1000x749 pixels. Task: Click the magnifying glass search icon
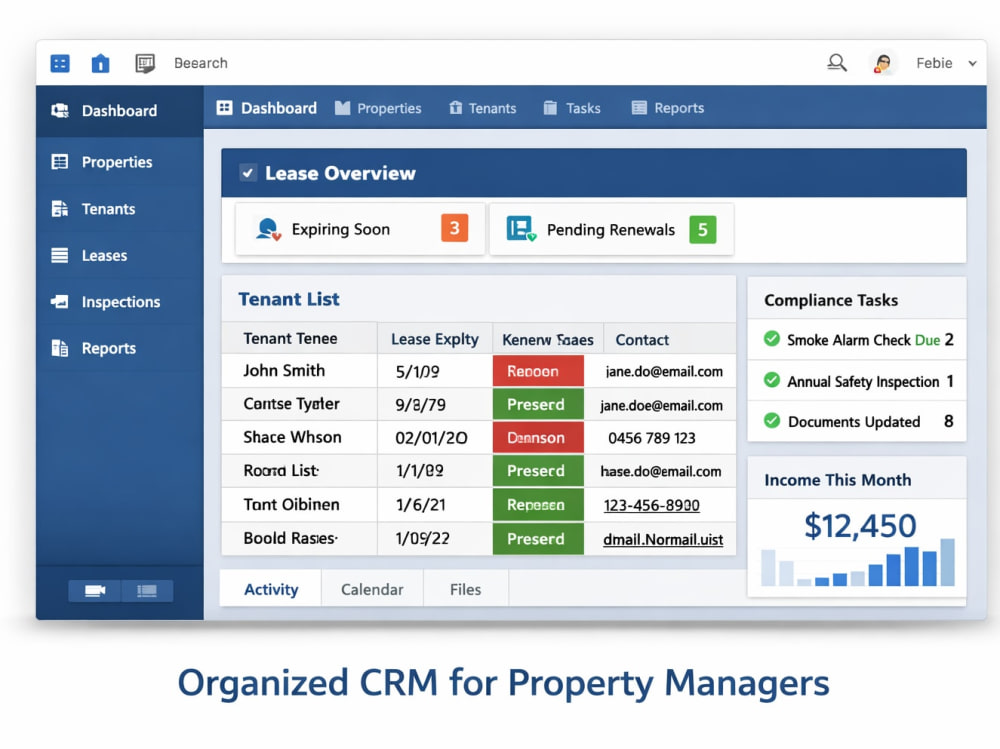(837, 63)
